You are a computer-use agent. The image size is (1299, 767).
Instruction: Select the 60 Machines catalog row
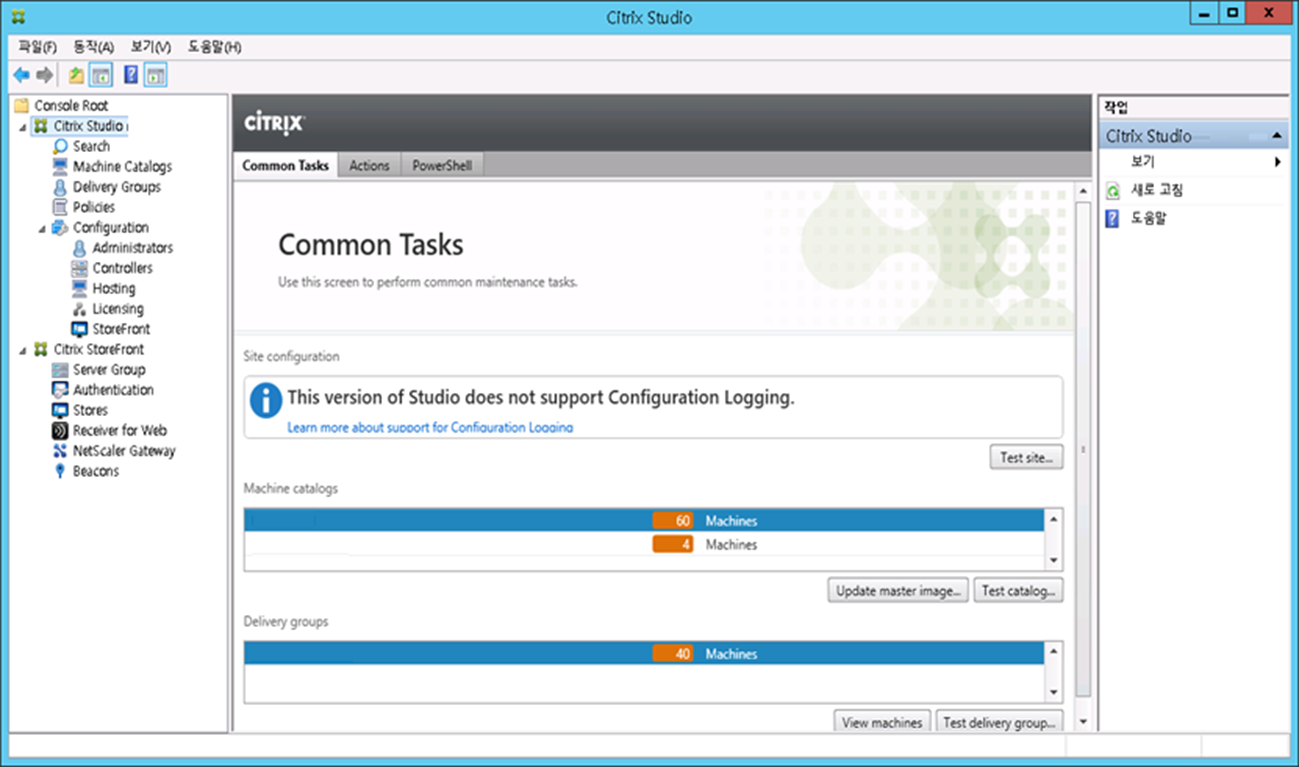click(645, 521)
